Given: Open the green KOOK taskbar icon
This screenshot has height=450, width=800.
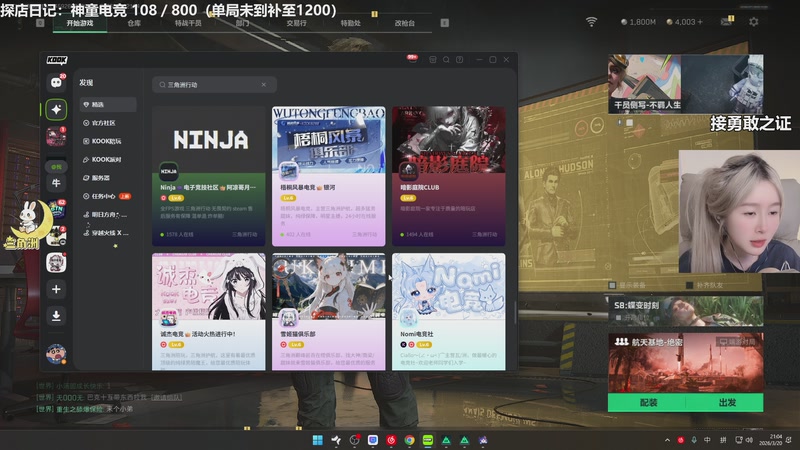Looking at the screenshot, I should pos(428,440).
